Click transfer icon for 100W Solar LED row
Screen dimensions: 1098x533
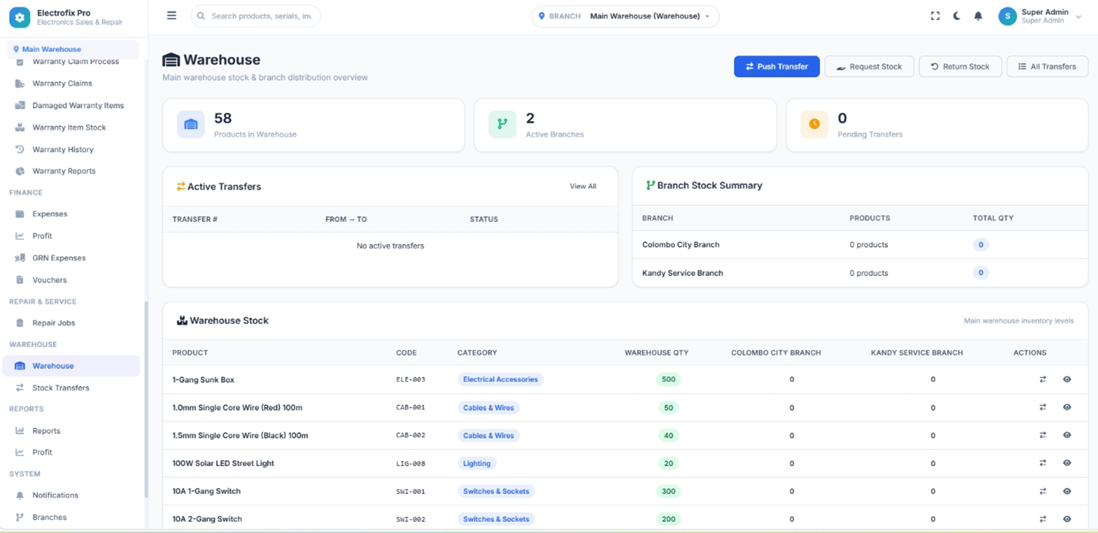(x=1043, y=463)
